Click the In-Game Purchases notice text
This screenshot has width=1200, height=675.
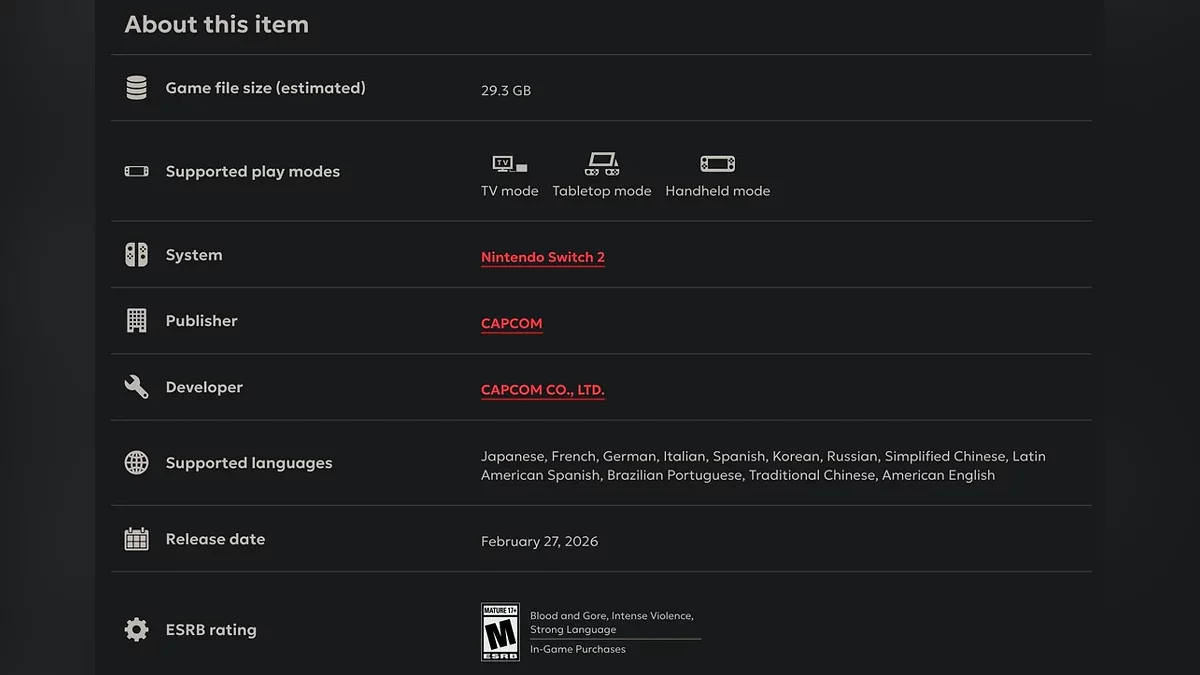578,649
